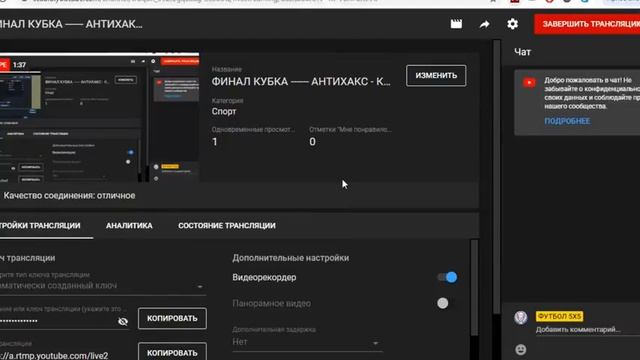Click 'Качество соединения: отличное' status text
This screenshot has height=360, width=640.
tap(69, 196)
